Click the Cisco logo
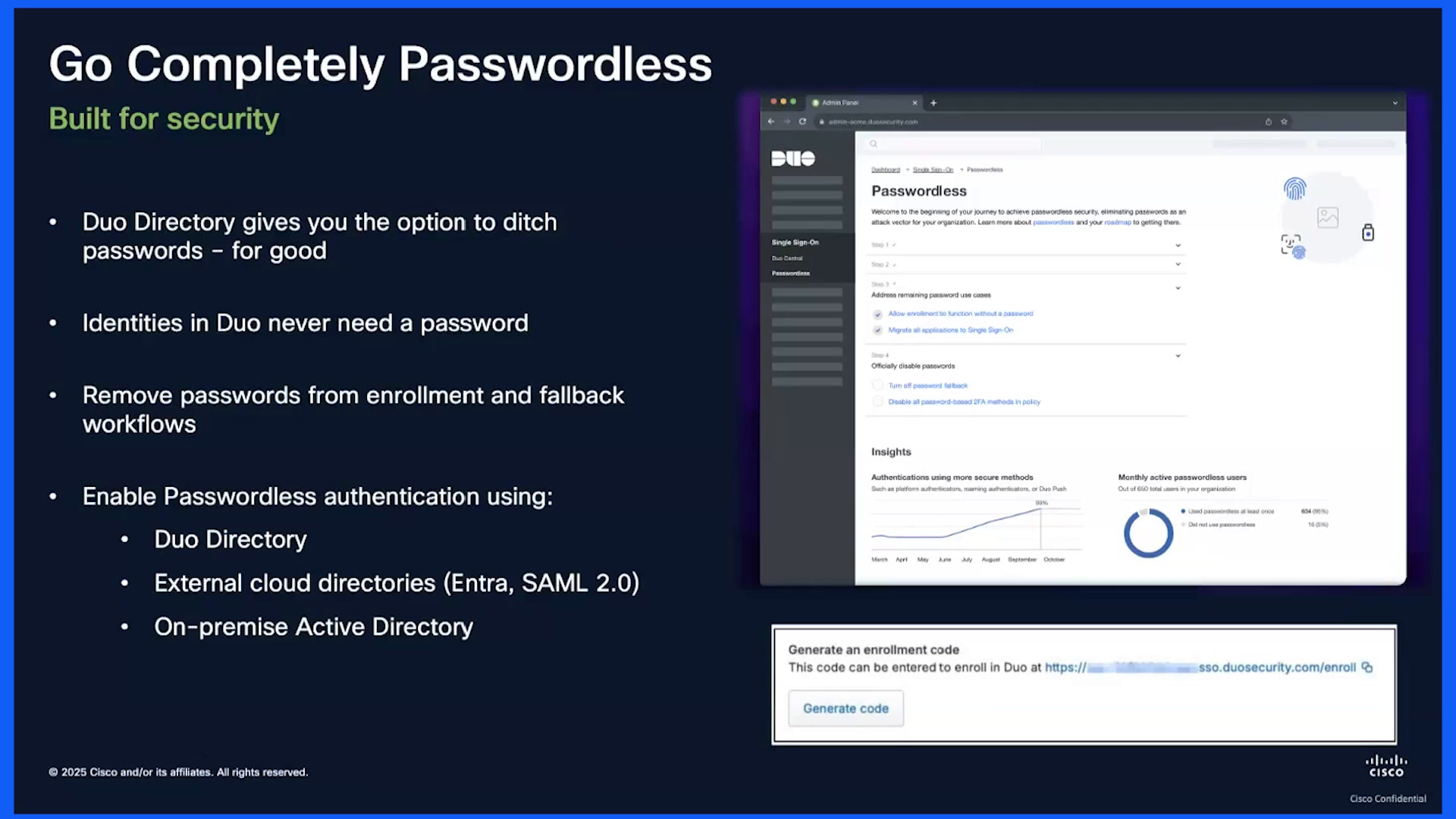The height and width of the screenshot is (819, 1456). [x=1386, y=766]
